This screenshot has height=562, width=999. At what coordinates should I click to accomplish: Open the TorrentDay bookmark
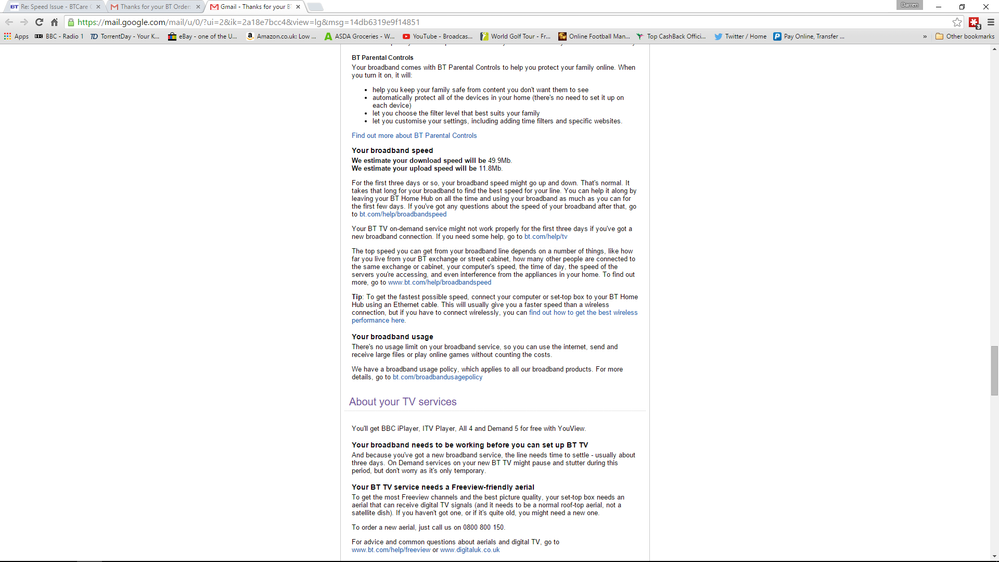(x=125, y=36)
